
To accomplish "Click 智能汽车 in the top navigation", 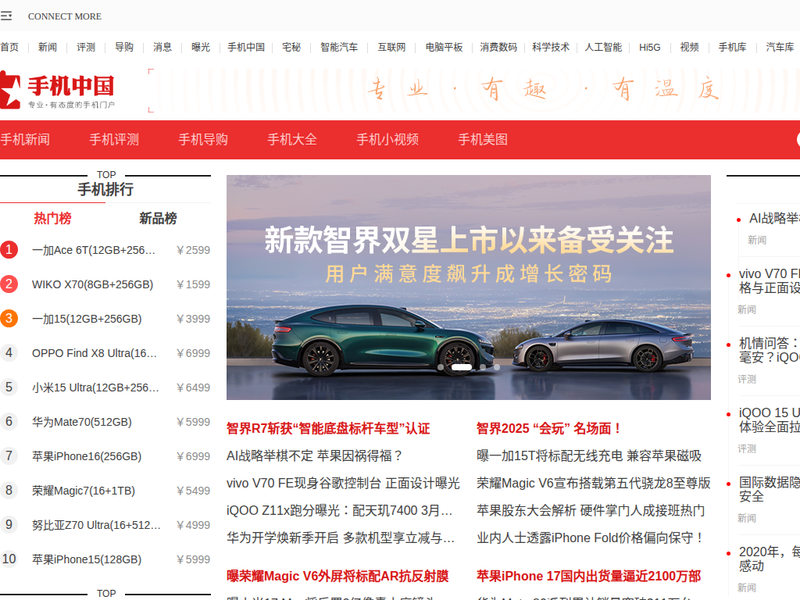I will point(339,47).
